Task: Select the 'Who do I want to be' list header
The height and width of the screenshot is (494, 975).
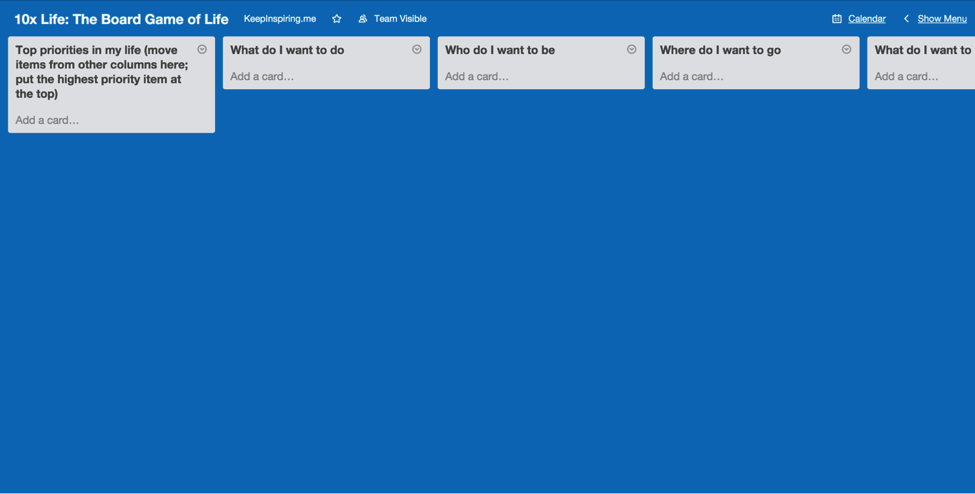Action: [500, 50]
